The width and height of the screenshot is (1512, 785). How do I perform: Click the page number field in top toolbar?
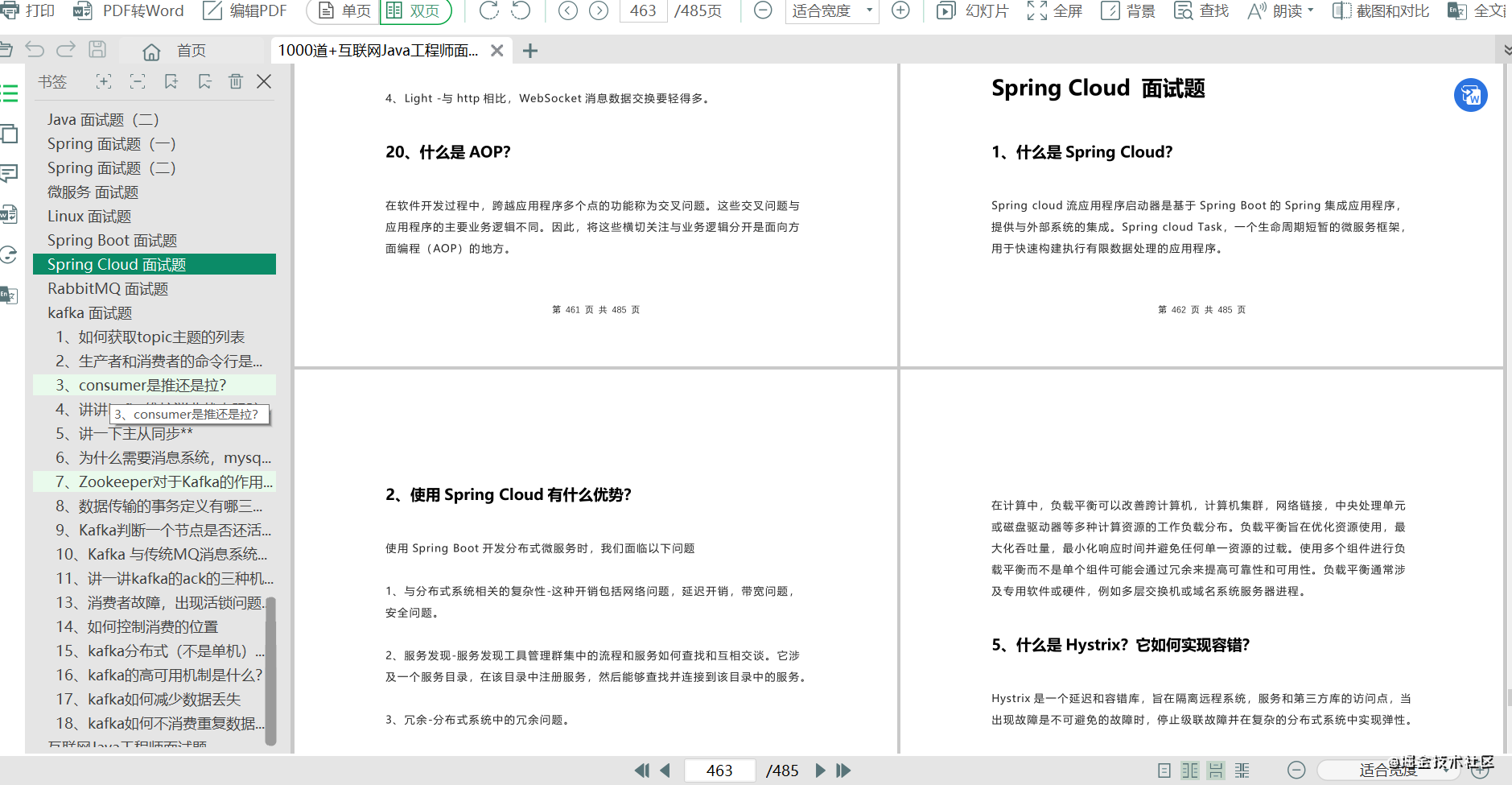tap(643, 10)
